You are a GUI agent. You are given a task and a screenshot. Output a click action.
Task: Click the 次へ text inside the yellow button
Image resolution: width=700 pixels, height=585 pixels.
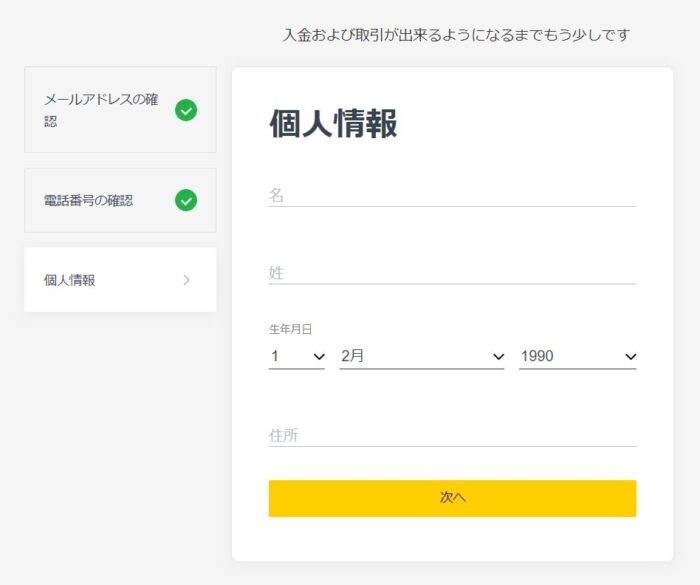point(452,497)
